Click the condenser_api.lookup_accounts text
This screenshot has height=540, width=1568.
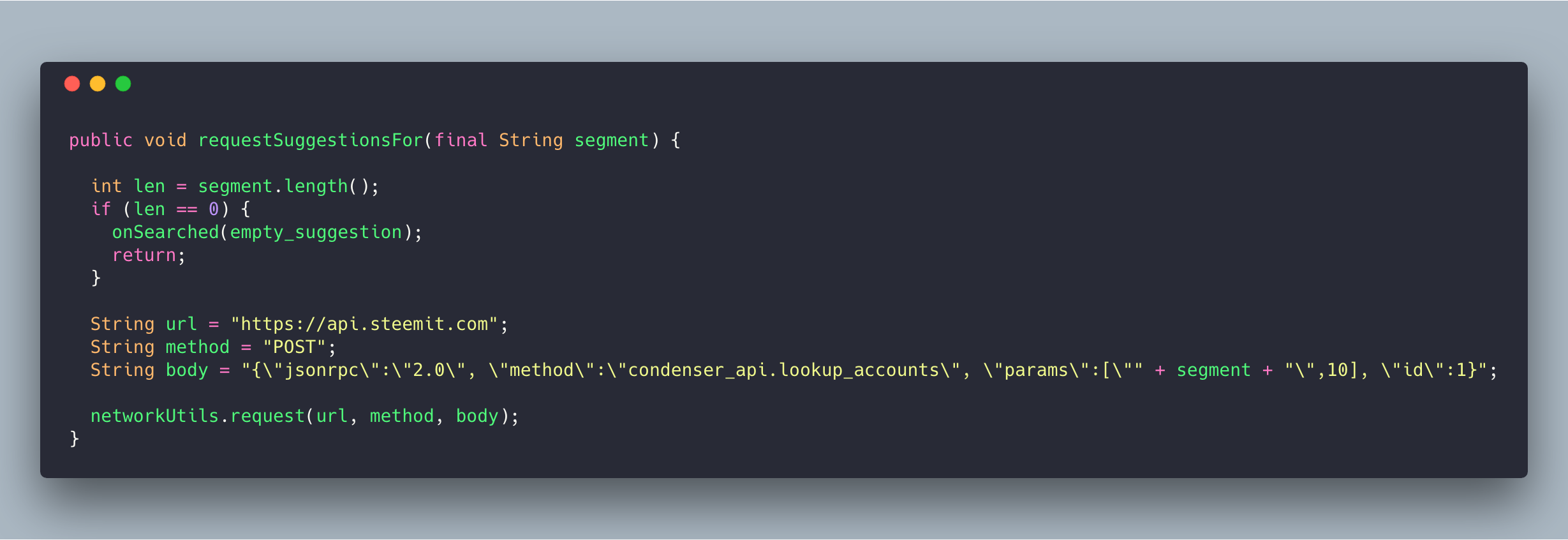[784, 370]
